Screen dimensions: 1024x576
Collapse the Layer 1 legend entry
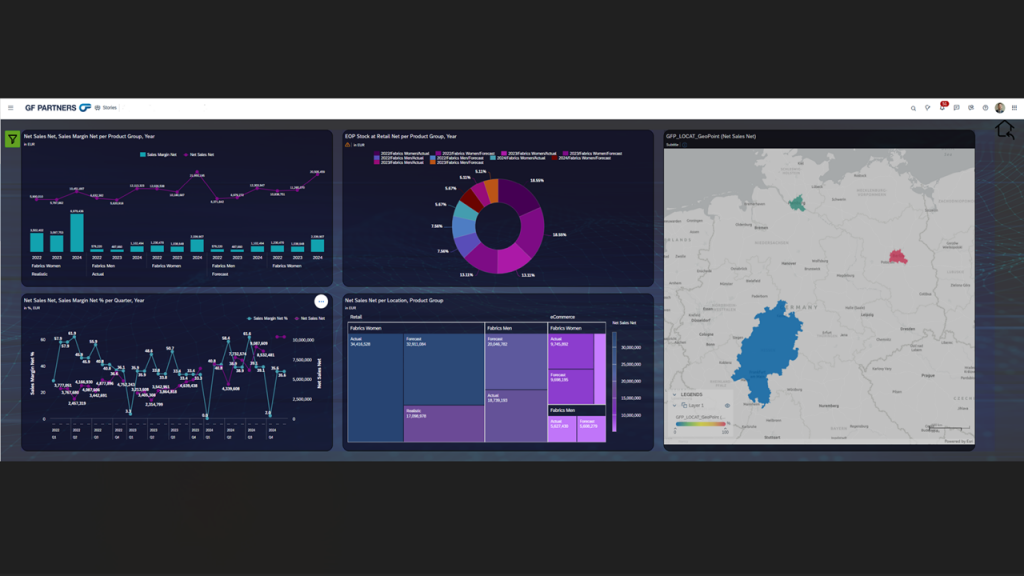point(674,406)
